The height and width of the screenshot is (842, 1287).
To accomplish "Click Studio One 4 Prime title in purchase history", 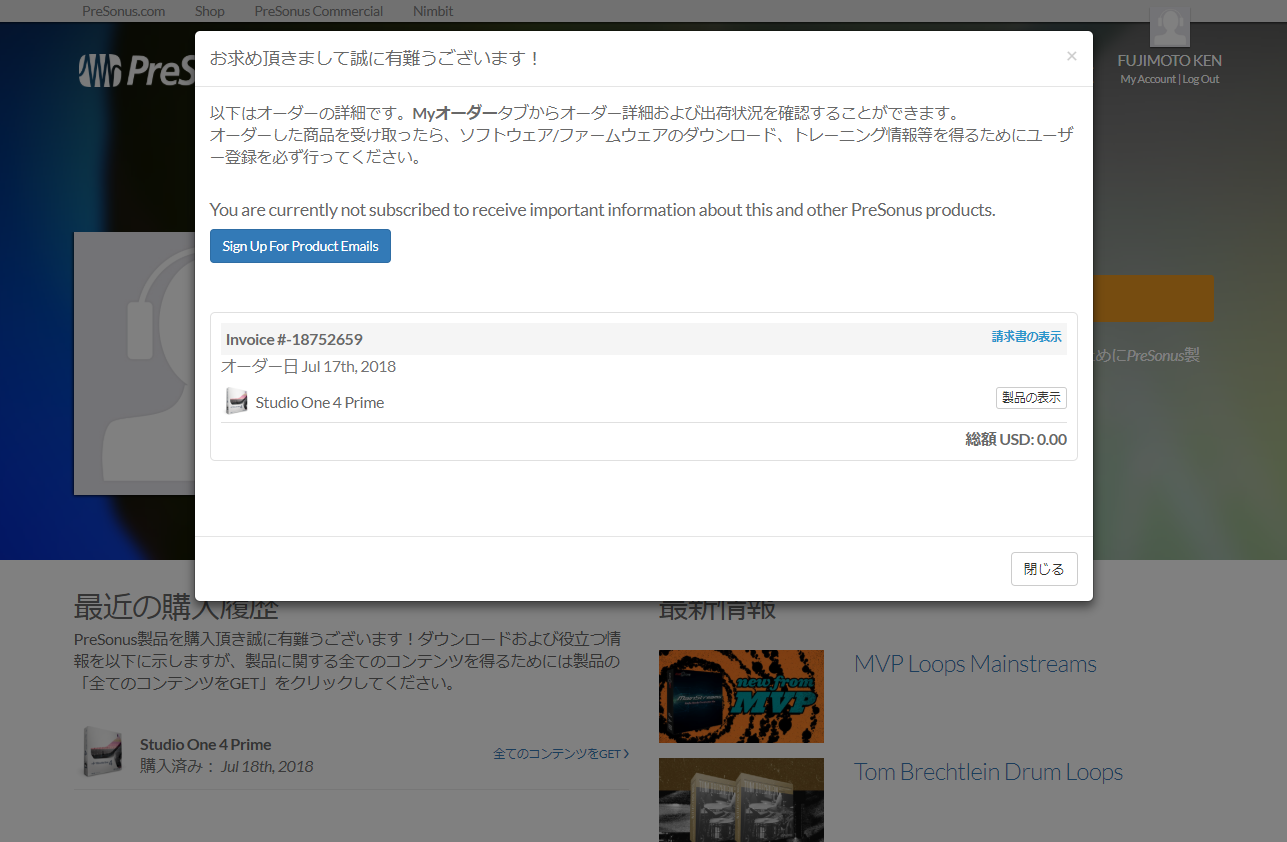I will click(205, 744).
